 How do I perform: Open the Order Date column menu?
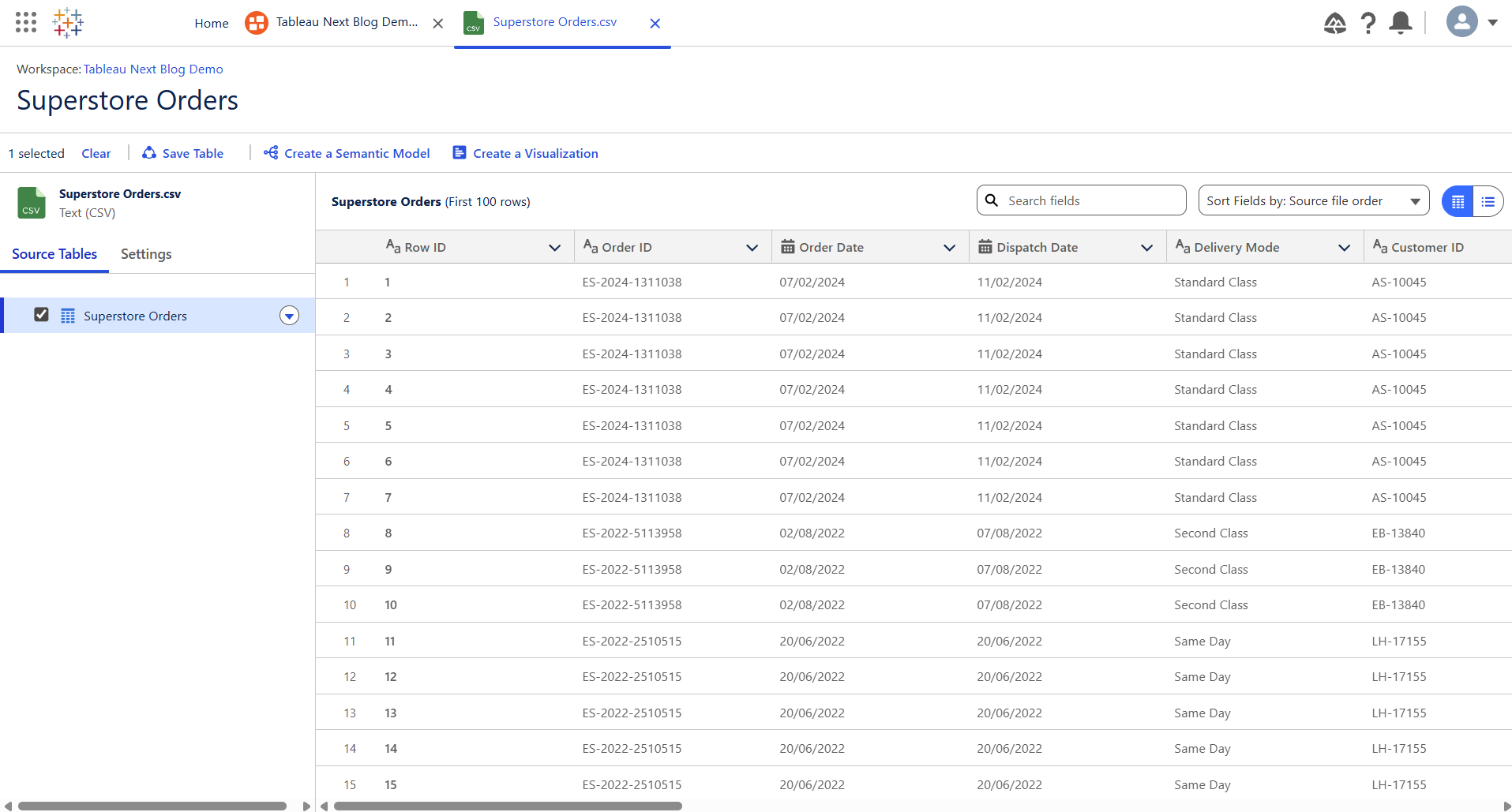[x=950, y=248]
